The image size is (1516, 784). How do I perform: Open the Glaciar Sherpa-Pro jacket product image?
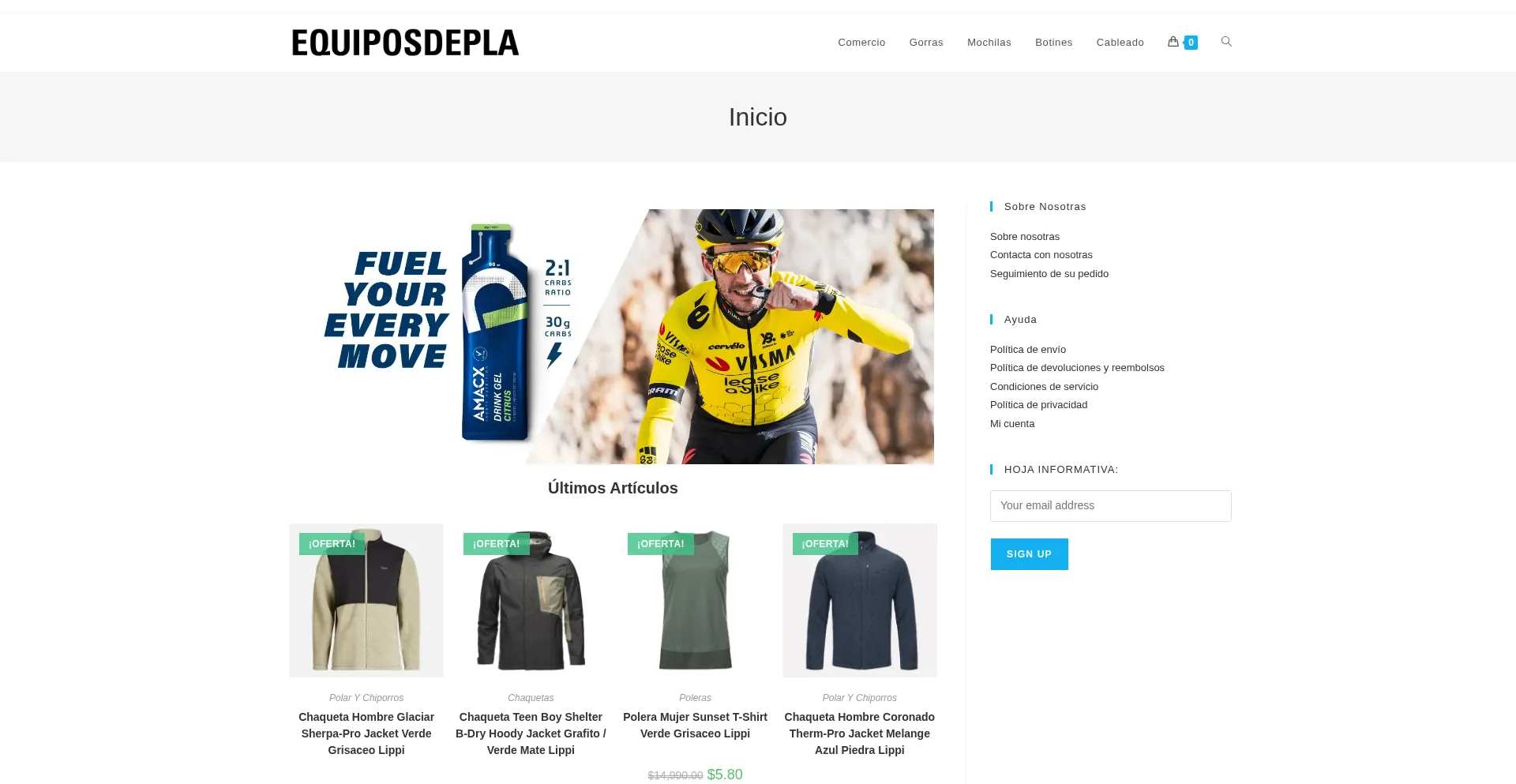(x=366, y=600)
